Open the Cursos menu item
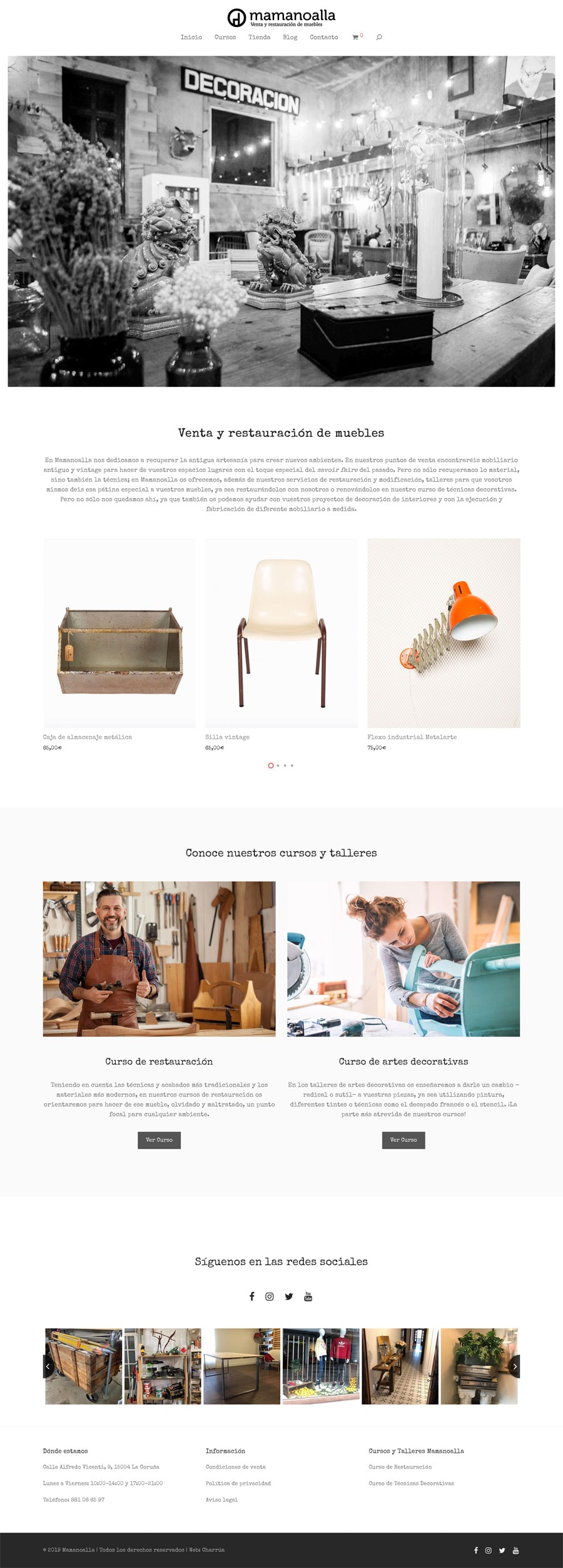 (225, 38)
